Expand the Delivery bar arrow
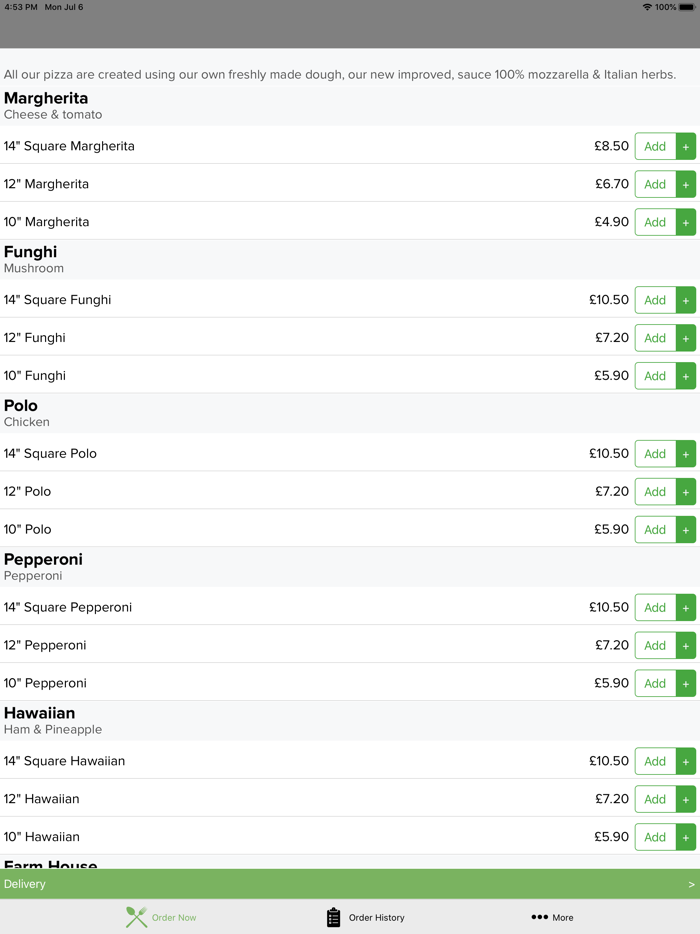This screenshot has height=934, width=700. pos(691,884)
